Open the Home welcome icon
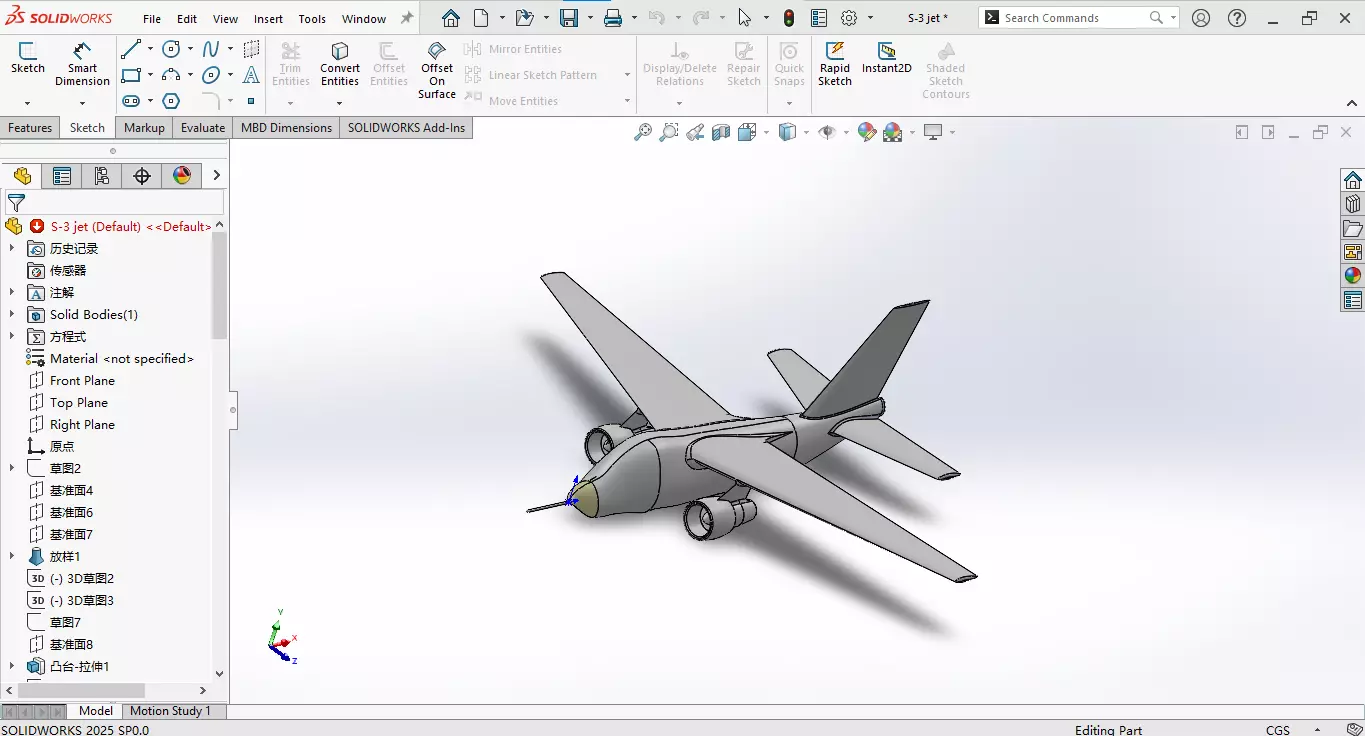Image resolution: width=1365 pixels, height=736 pixels. pos(451,18)
